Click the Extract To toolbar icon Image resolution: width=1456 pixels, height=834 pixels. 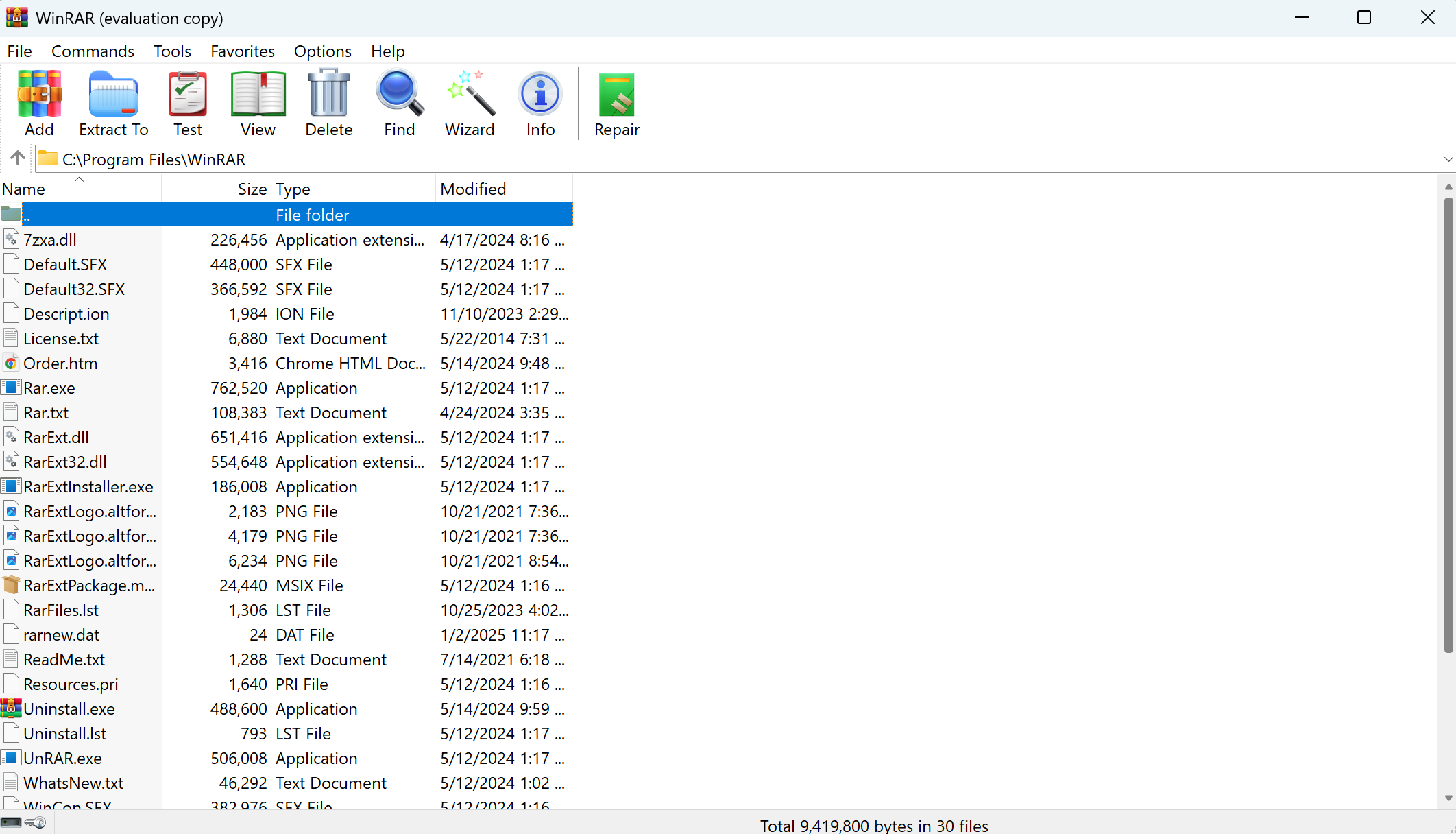113,94
